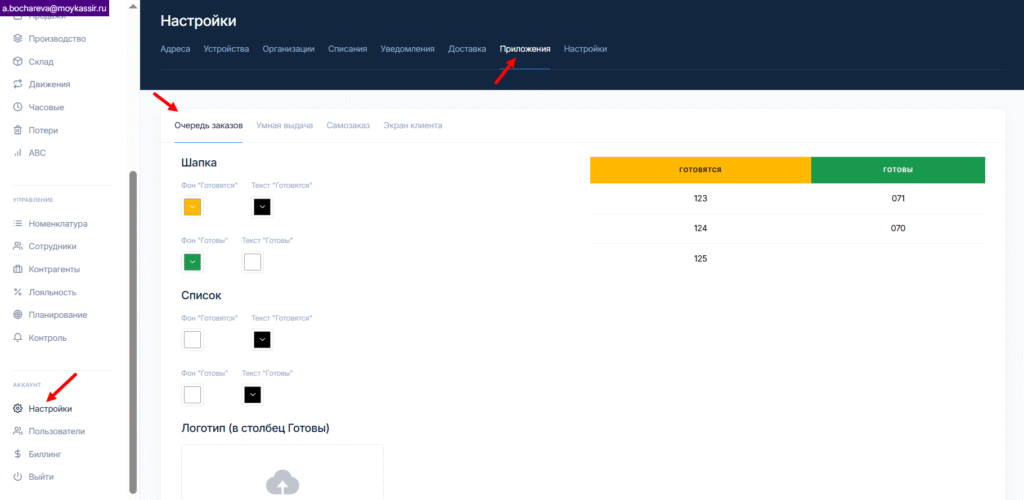Click the Контрагенты briefcase icon
The width and height of the screenshot is (1024, 500).
click(18, 269)
